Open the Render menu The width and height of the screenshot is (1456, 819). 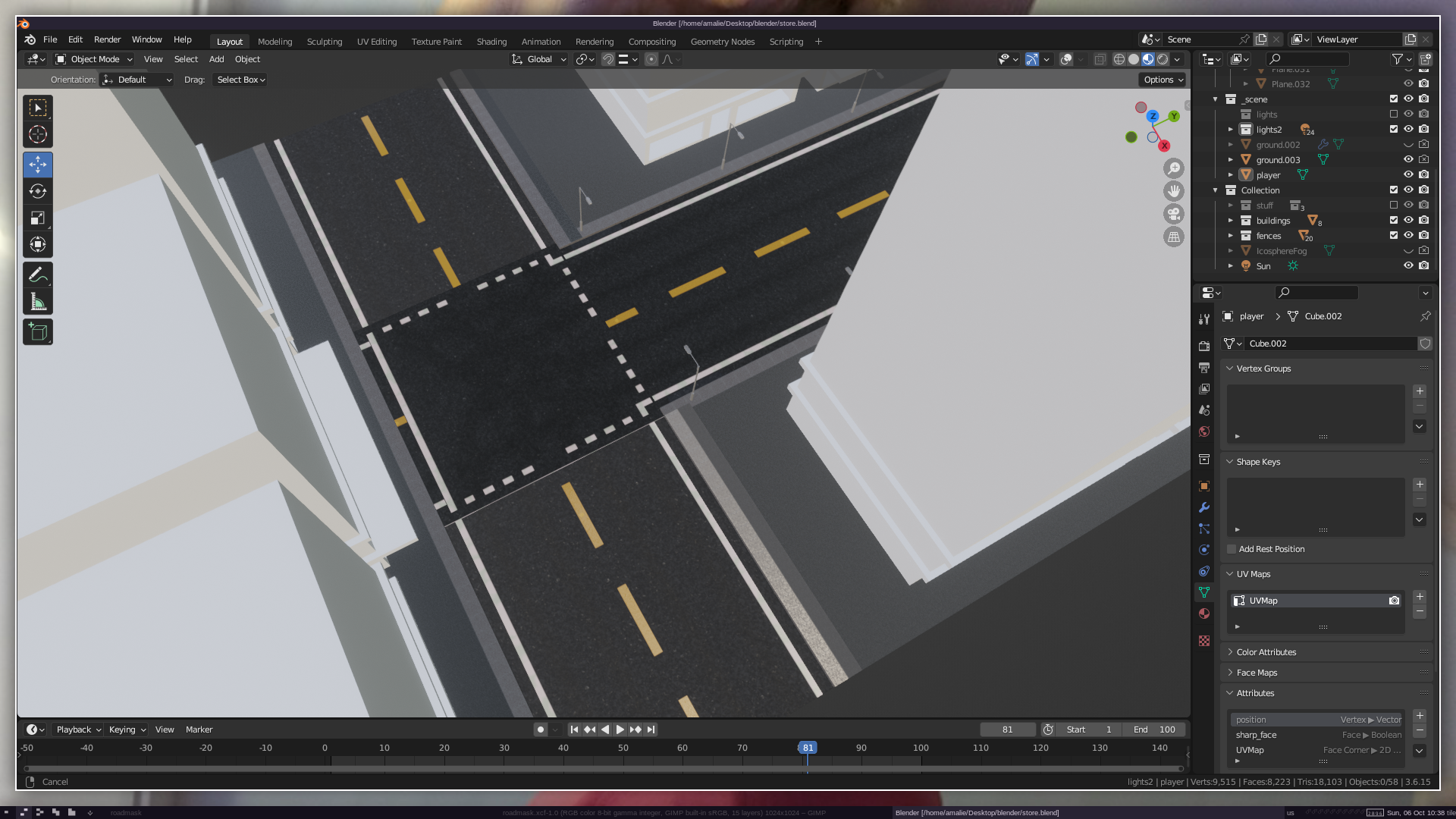coord(107,39)
